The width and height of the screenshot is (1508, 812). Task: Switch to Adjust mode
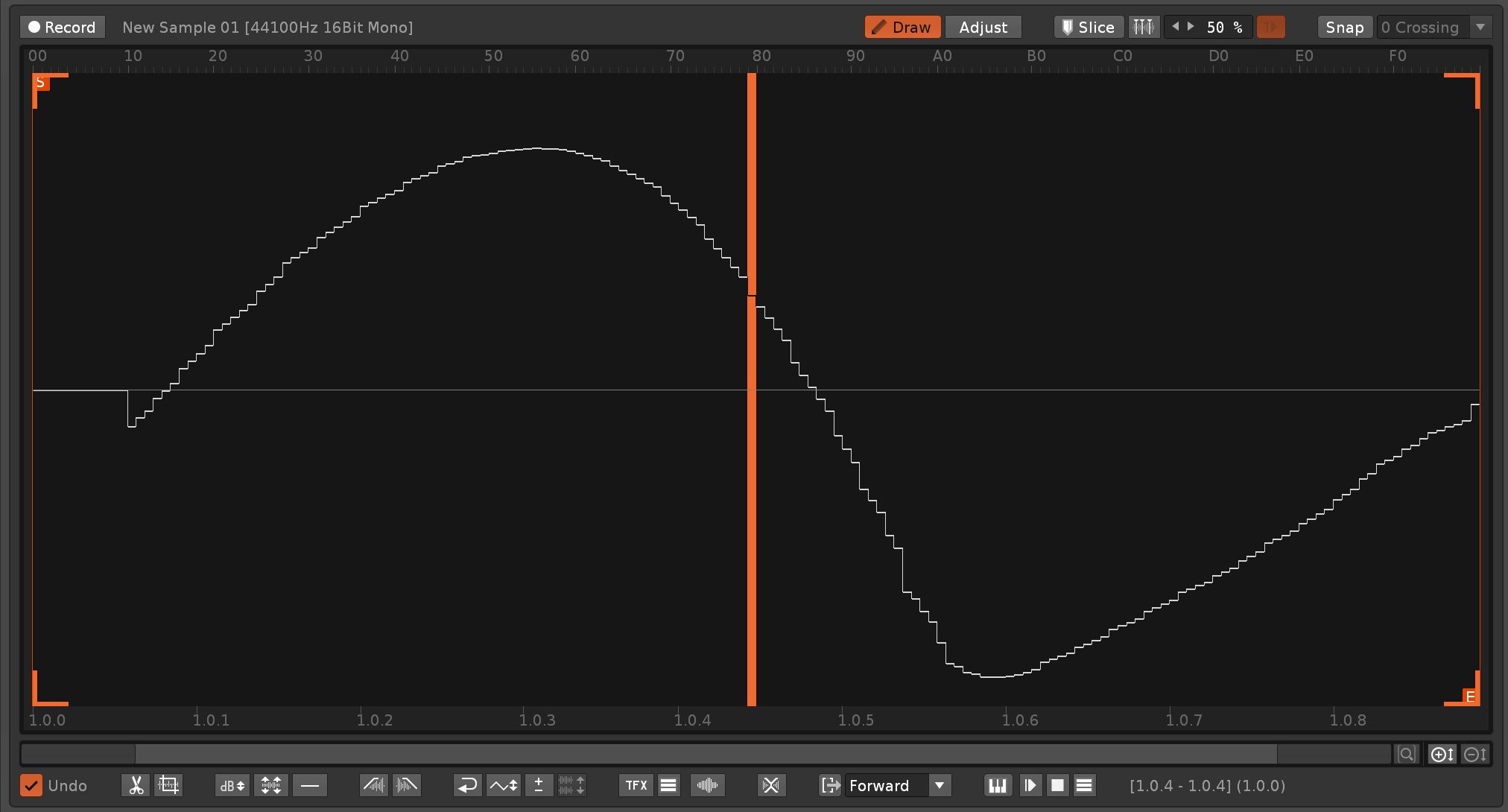pos(983,28)
